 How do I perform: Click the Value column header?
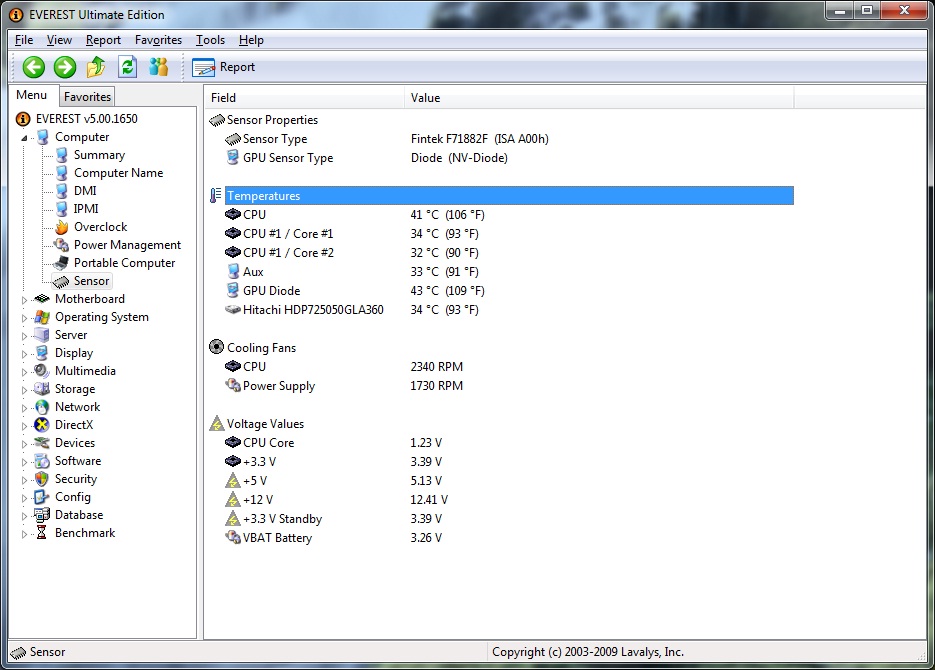click(425, 98)
